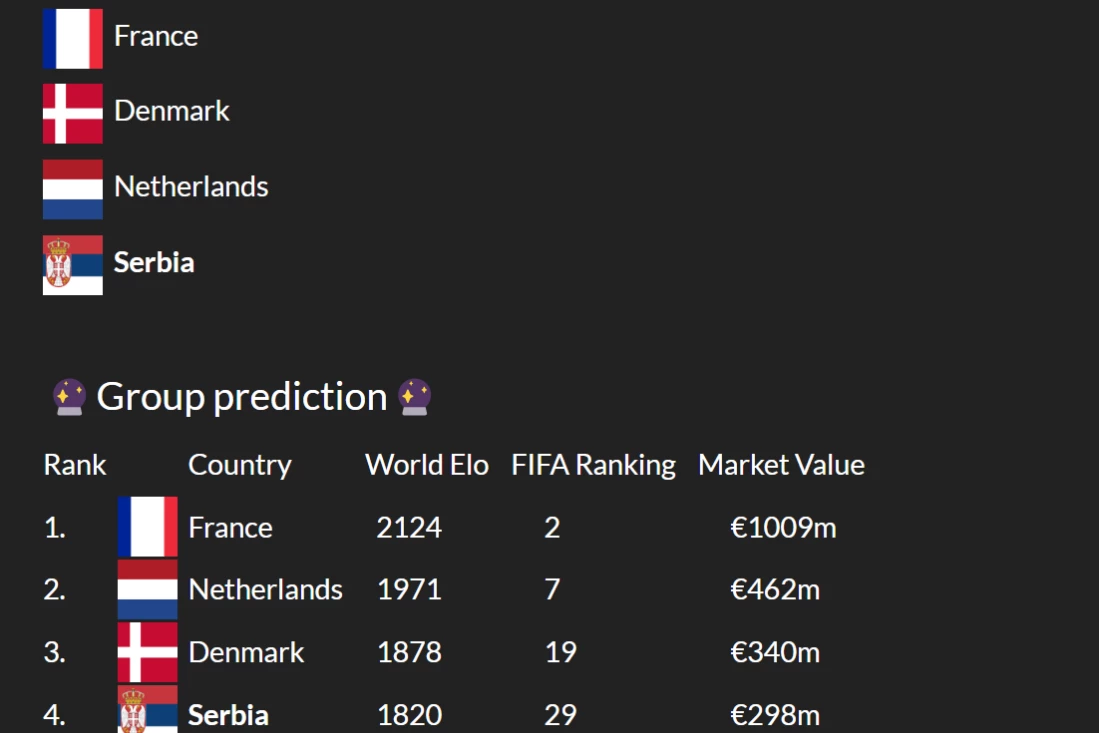Select the bold Serbia name in the team list
1099x733 pixels.
[x=154, y=263]
